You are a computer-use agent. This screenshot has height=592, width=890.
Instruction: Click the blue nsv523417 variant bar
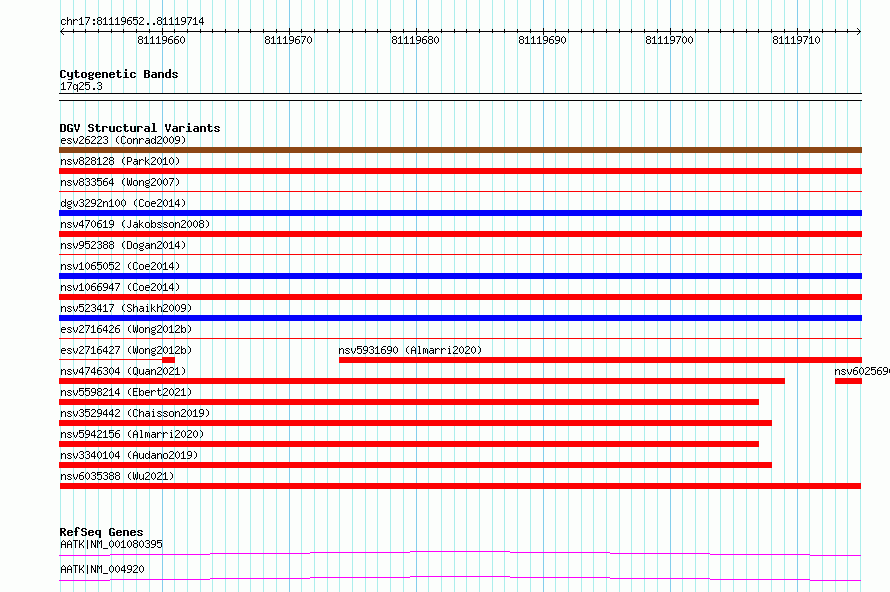point(460,318)
